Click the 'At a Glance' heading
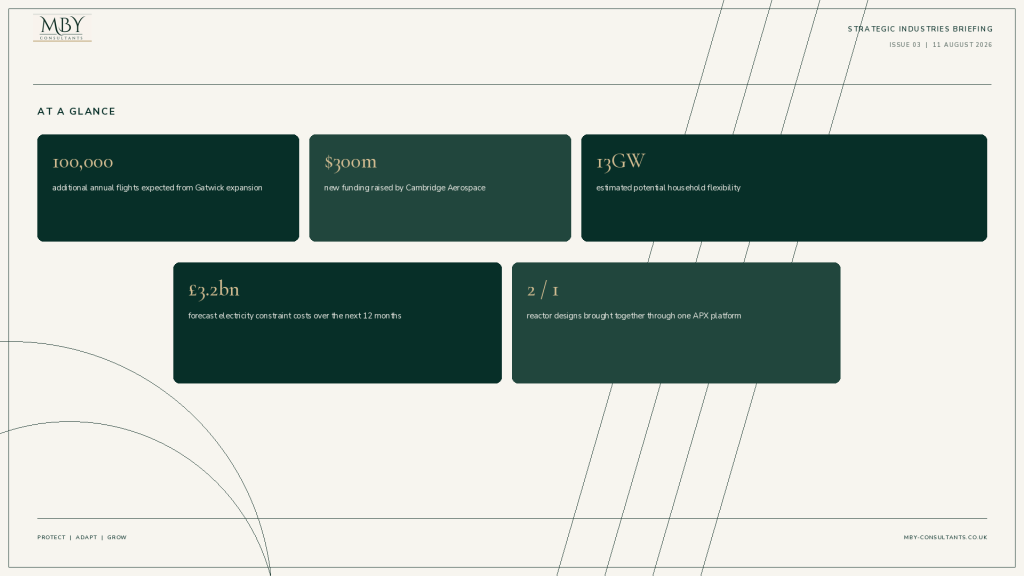Screen dimensions: 1024x576 tap(76, 112)
